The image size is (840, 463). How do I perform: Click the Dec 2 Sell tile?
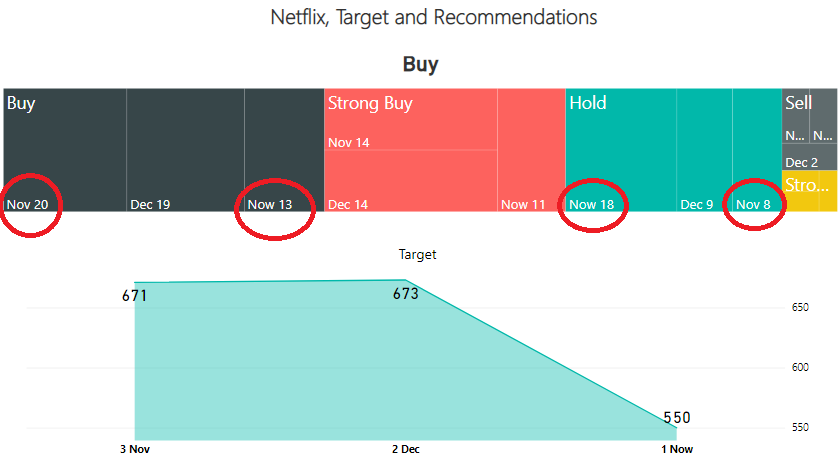[x=809, y=156]
